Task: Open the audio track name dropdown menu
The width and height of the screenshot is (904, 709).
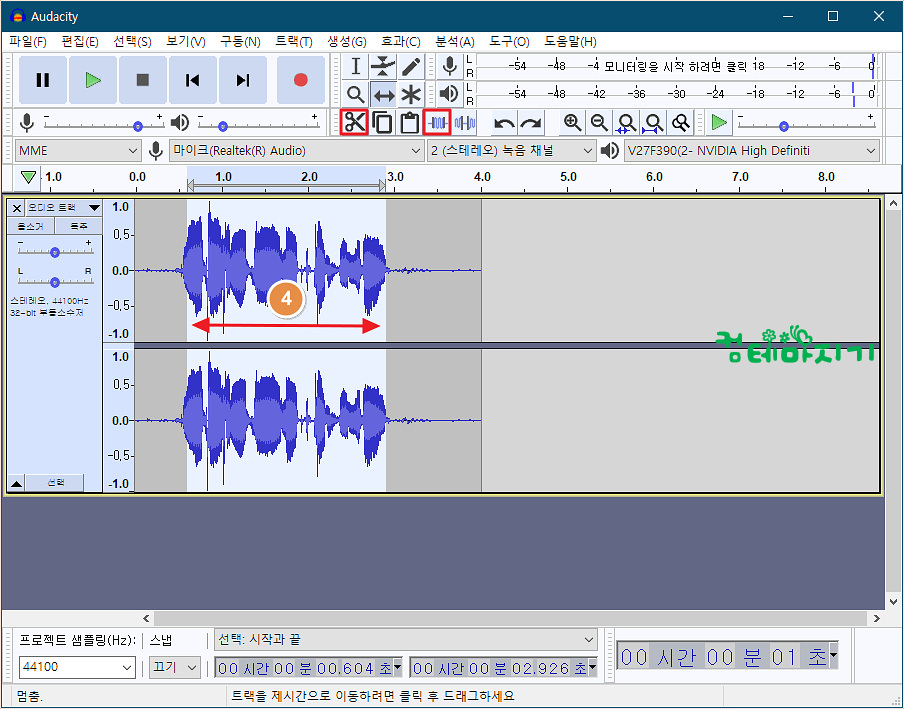Action: 64,208
